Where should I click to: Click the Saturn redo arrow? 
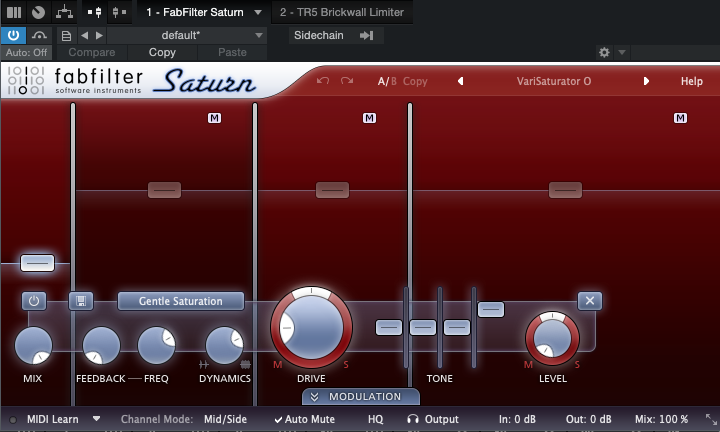(x=347, y=81)
